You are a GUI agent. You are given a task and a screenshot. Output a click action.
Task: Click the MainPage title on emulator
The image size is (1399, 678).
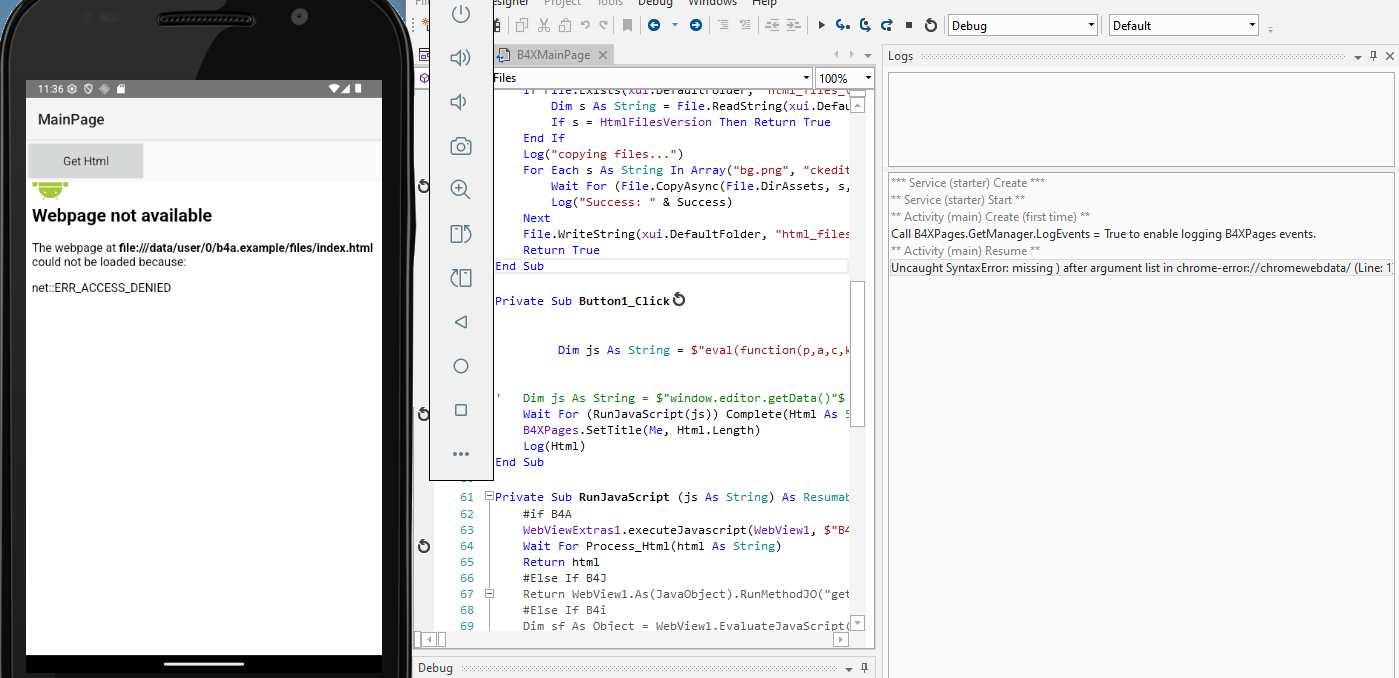point(71,120)
